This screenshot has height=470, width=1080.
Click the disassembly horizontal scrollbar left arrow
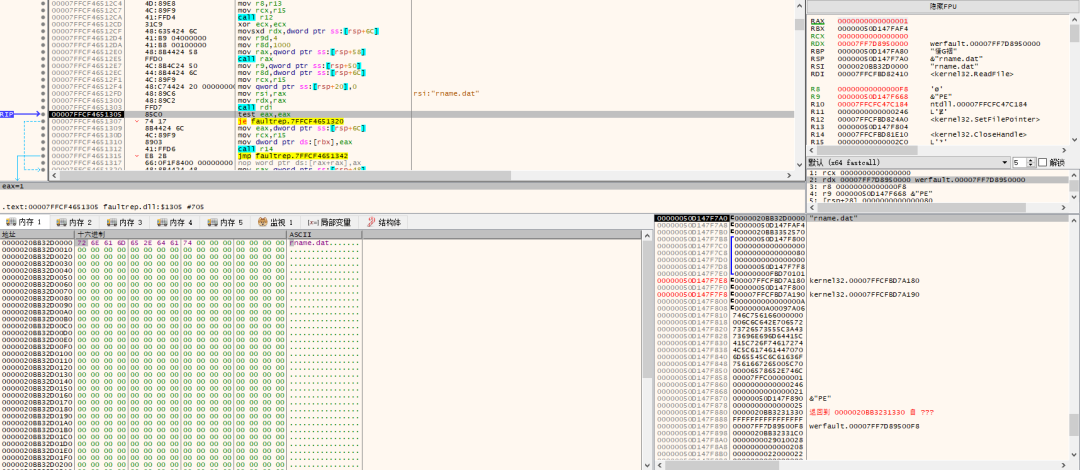54,176
